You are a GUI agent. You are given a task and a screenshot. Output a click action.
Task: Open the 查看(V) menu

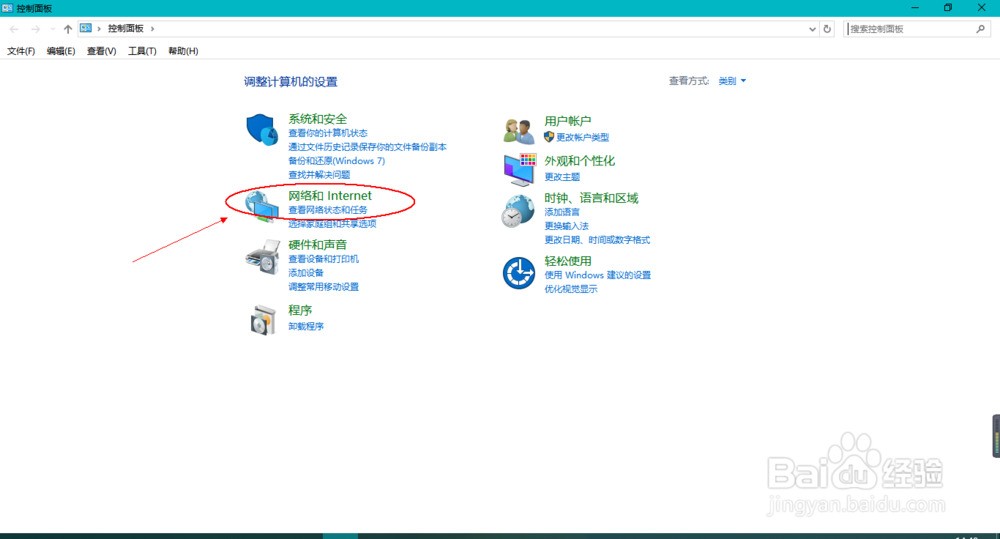point(101,51)
